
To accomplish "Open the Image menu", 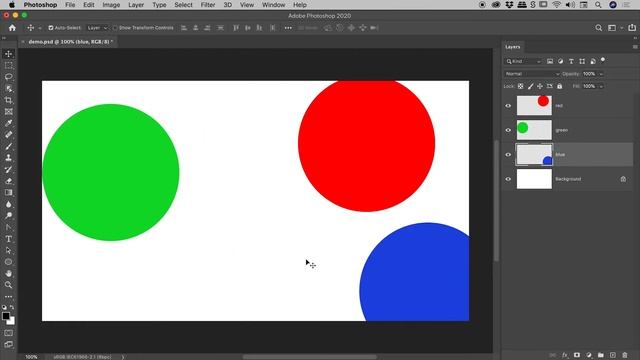I will [x=111, y=5].
